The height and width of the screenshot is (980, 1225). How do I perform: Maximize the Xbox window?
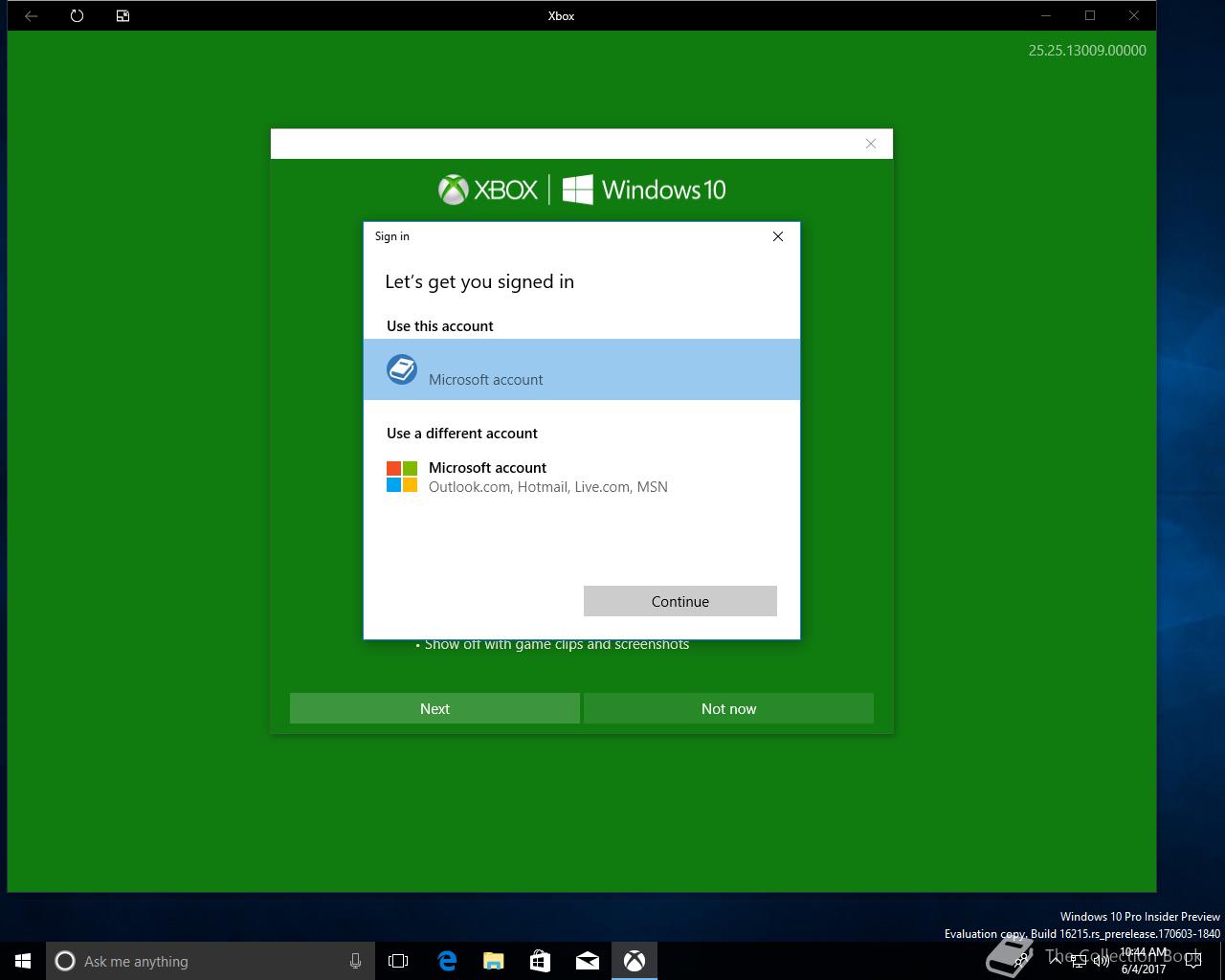coord(1090,15)
